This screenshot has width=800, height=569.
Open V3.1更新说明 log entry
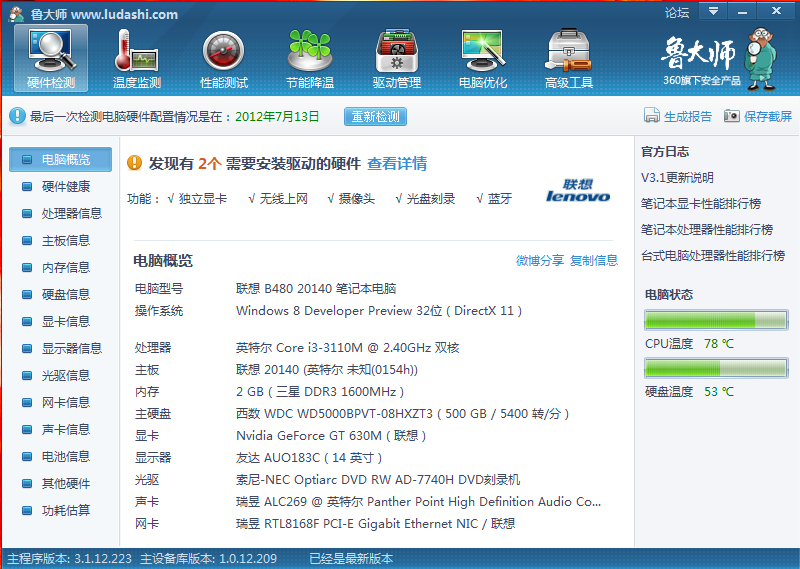click(677, 178)
